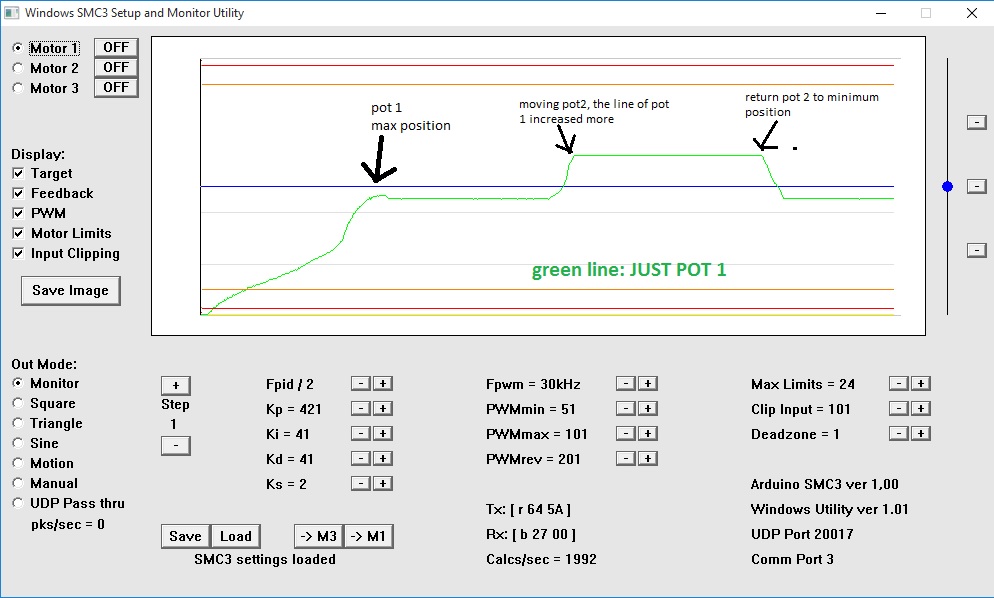994x598 pixels.
Task: Select Triangle out mode
Action: tap(18, 423)
